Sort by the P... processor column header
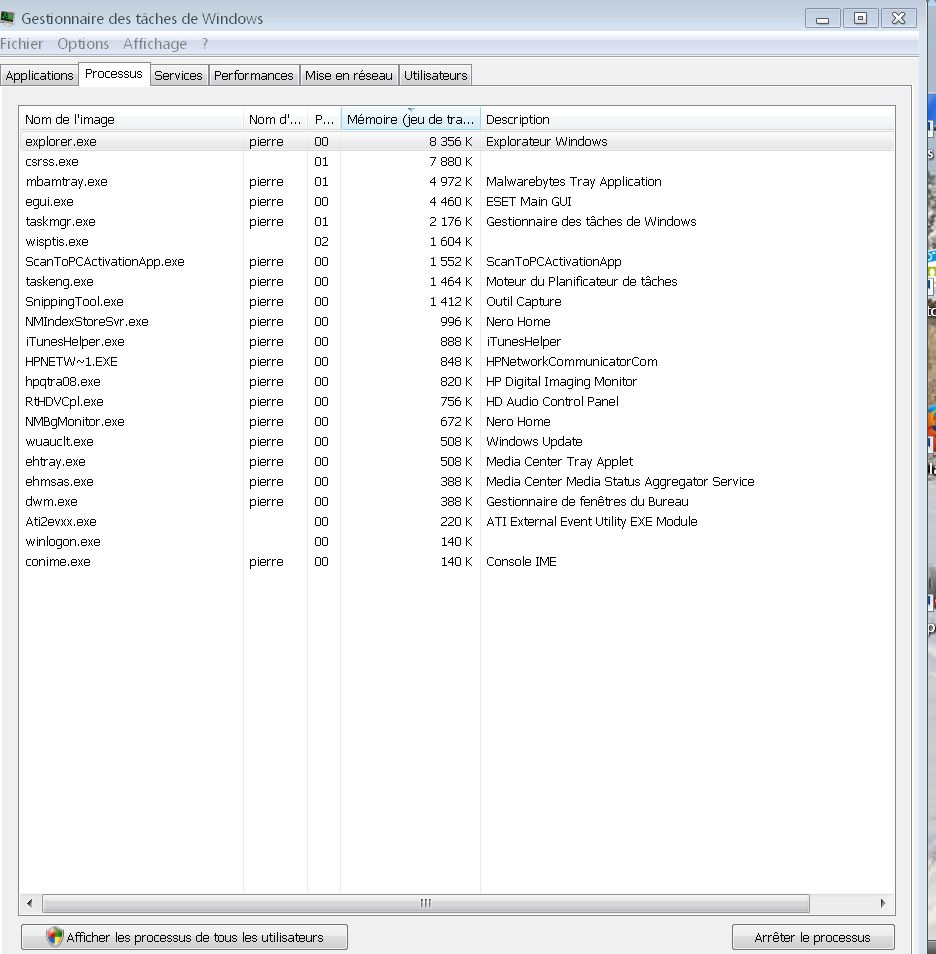936x954 pixels. (x=324, y=119)
